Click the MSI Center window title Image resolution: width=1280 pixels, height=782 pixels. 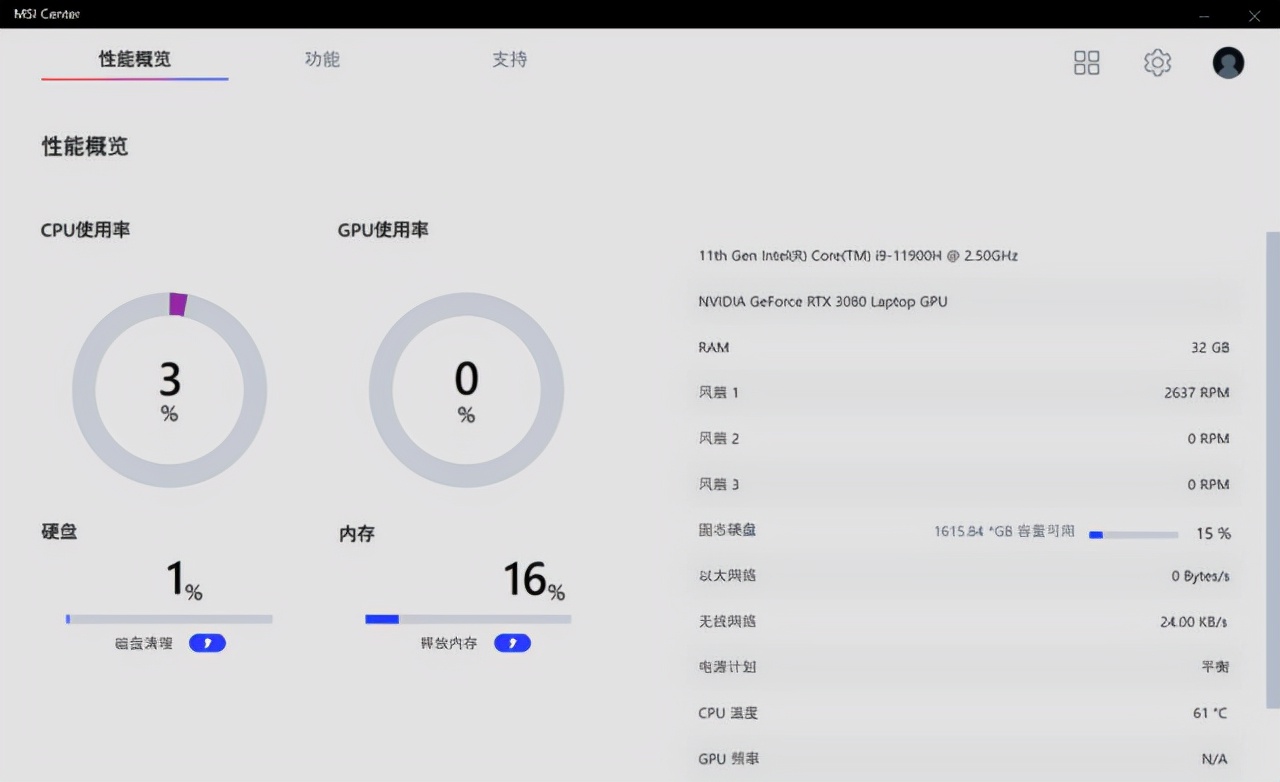(x=46, y=14)
